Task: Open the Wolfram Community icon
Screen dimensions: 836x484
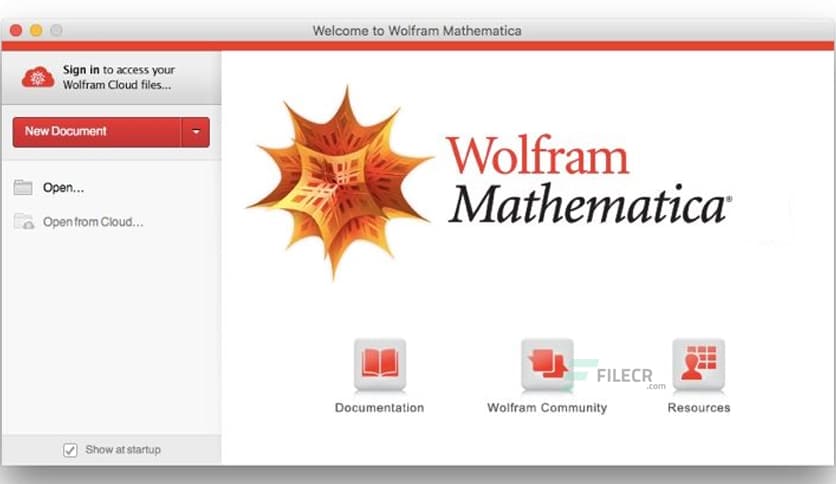Action: coord(547,365)
